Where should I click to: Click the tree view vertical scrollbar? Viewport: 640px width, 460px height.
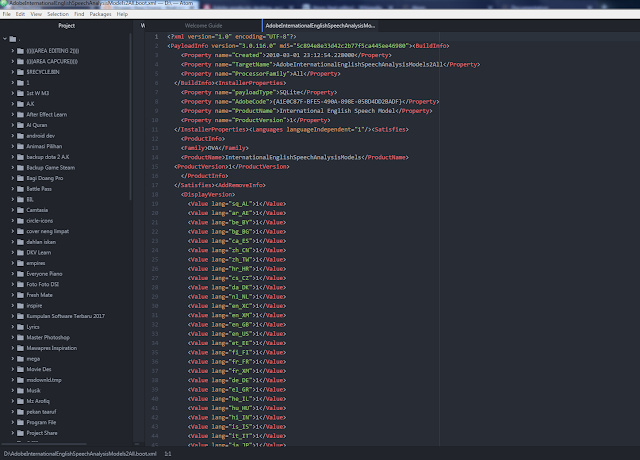pyautogui.click(x=131, y=118)
